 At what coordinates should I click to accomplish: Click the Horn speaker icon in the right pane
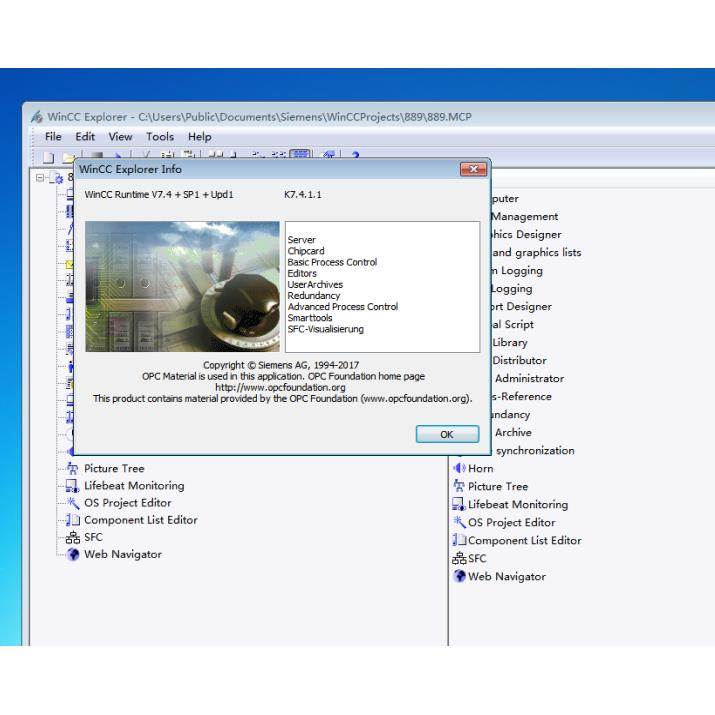click(459, 468)
